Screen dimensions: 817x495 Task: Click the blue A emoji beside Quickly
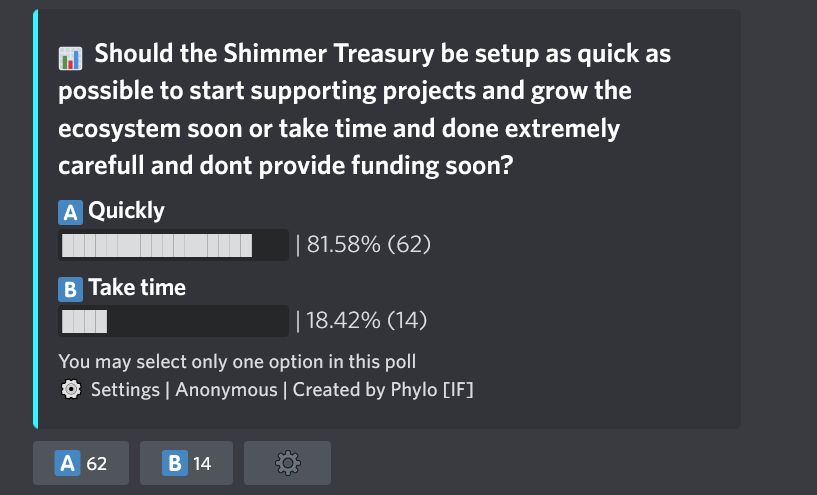tap(70, 212)
